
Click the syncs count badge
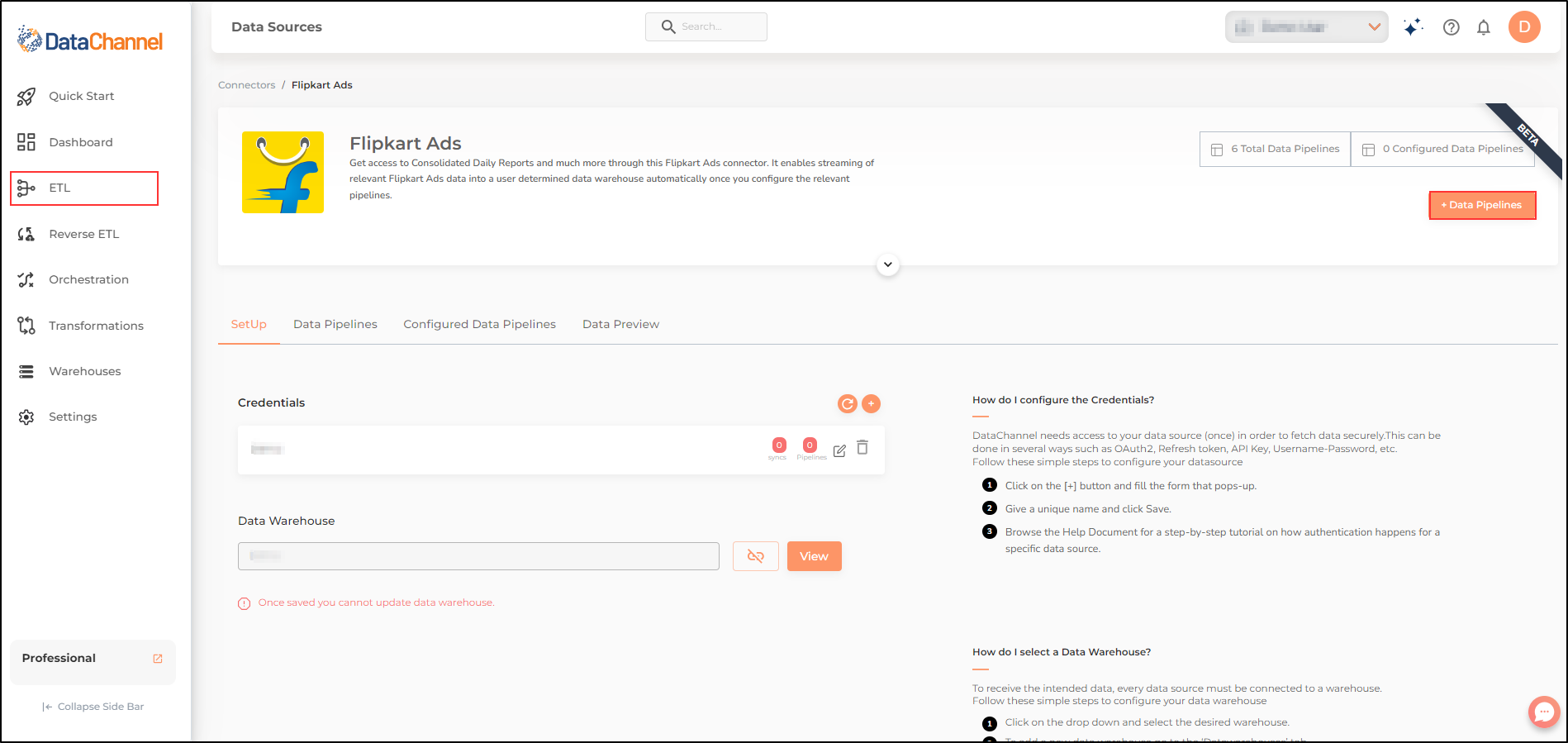coord(778,446)
